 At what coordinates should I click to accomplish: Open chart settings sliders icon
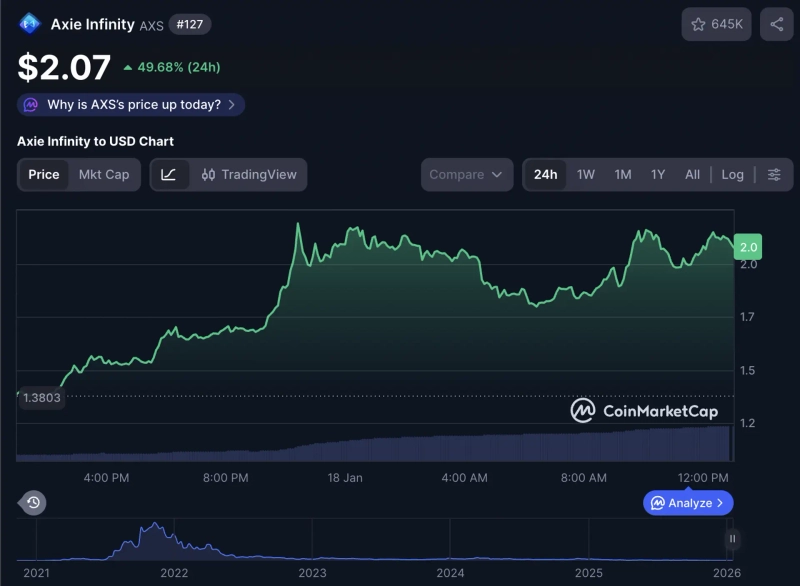click(774, 174)
